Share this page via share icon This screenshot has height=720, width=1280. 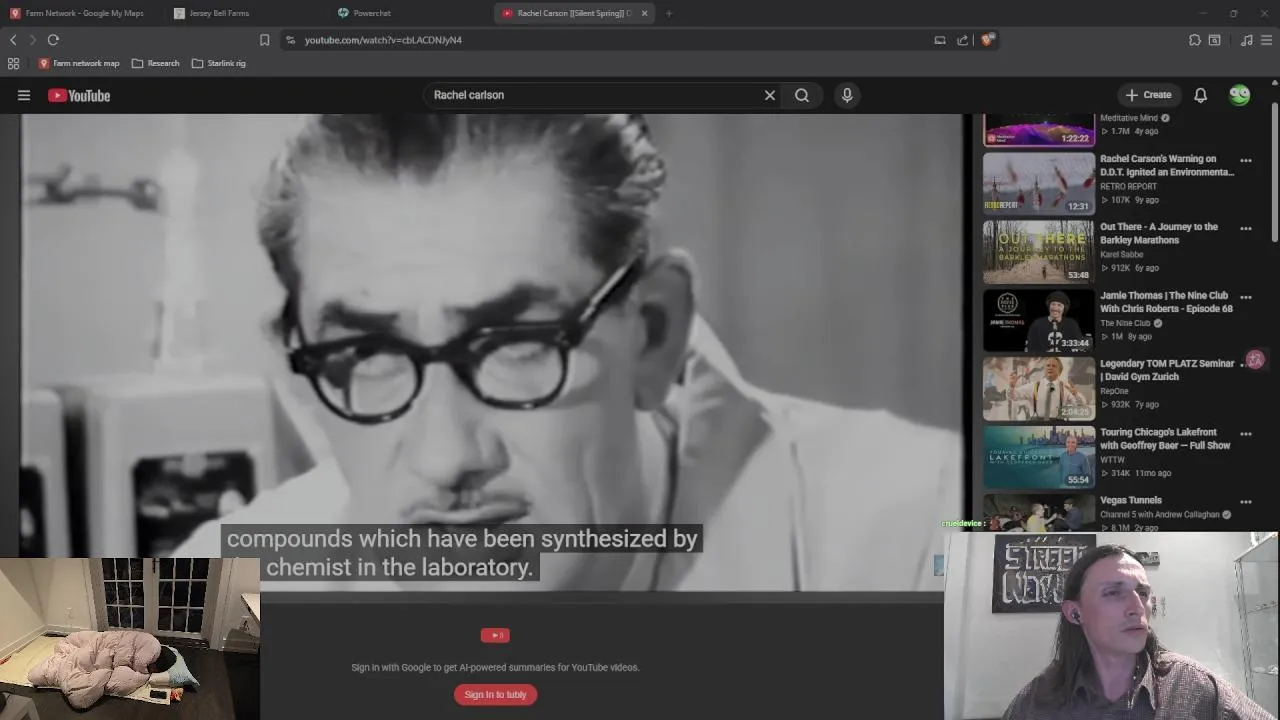click(962, 40)
